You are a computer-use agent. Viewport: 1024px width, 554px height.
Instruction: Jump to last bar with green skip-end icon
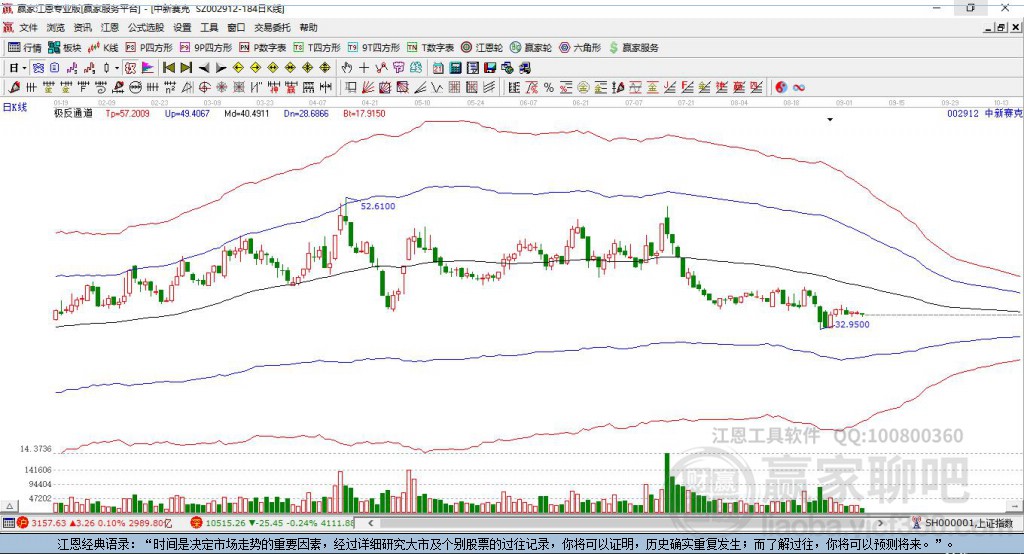point(186,68)
